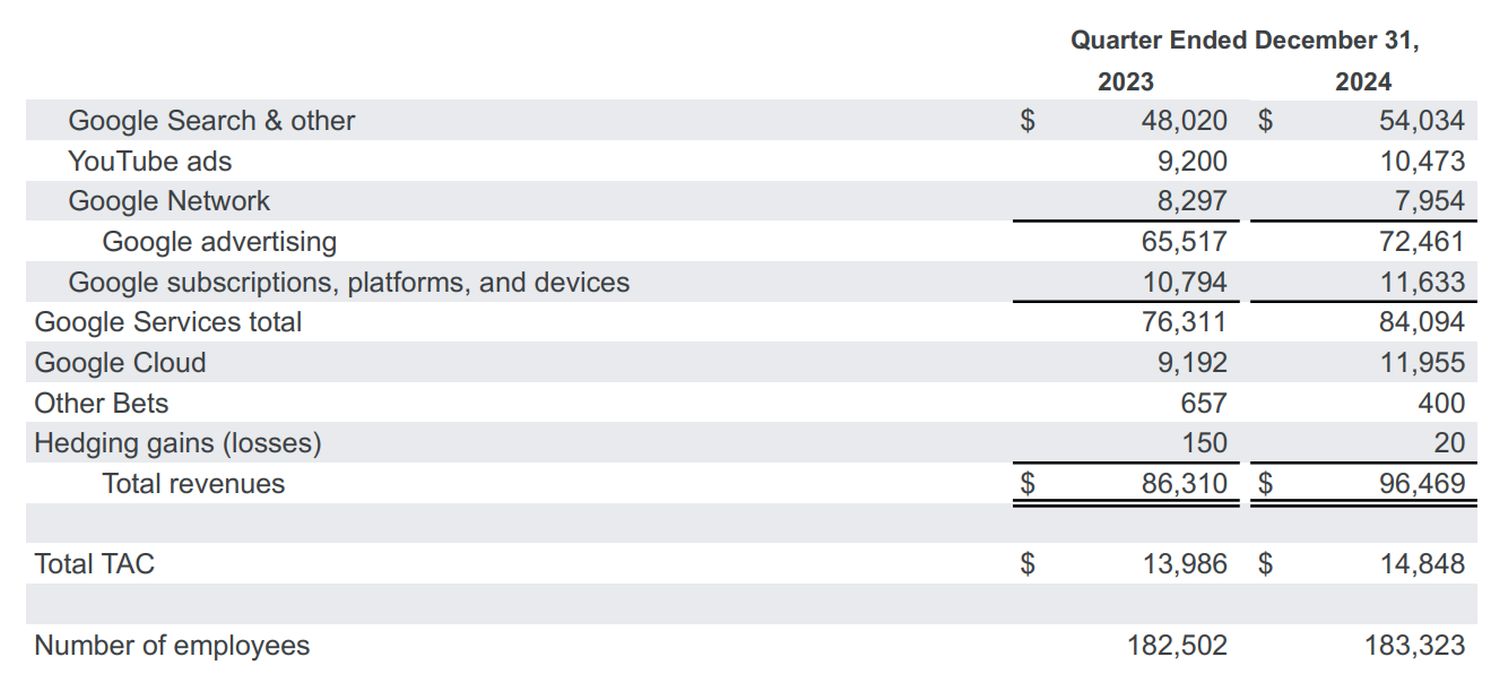Select the Quarter Ended December 31 heading
The height and width of the screenshot is (683, 1500).
1244,41
